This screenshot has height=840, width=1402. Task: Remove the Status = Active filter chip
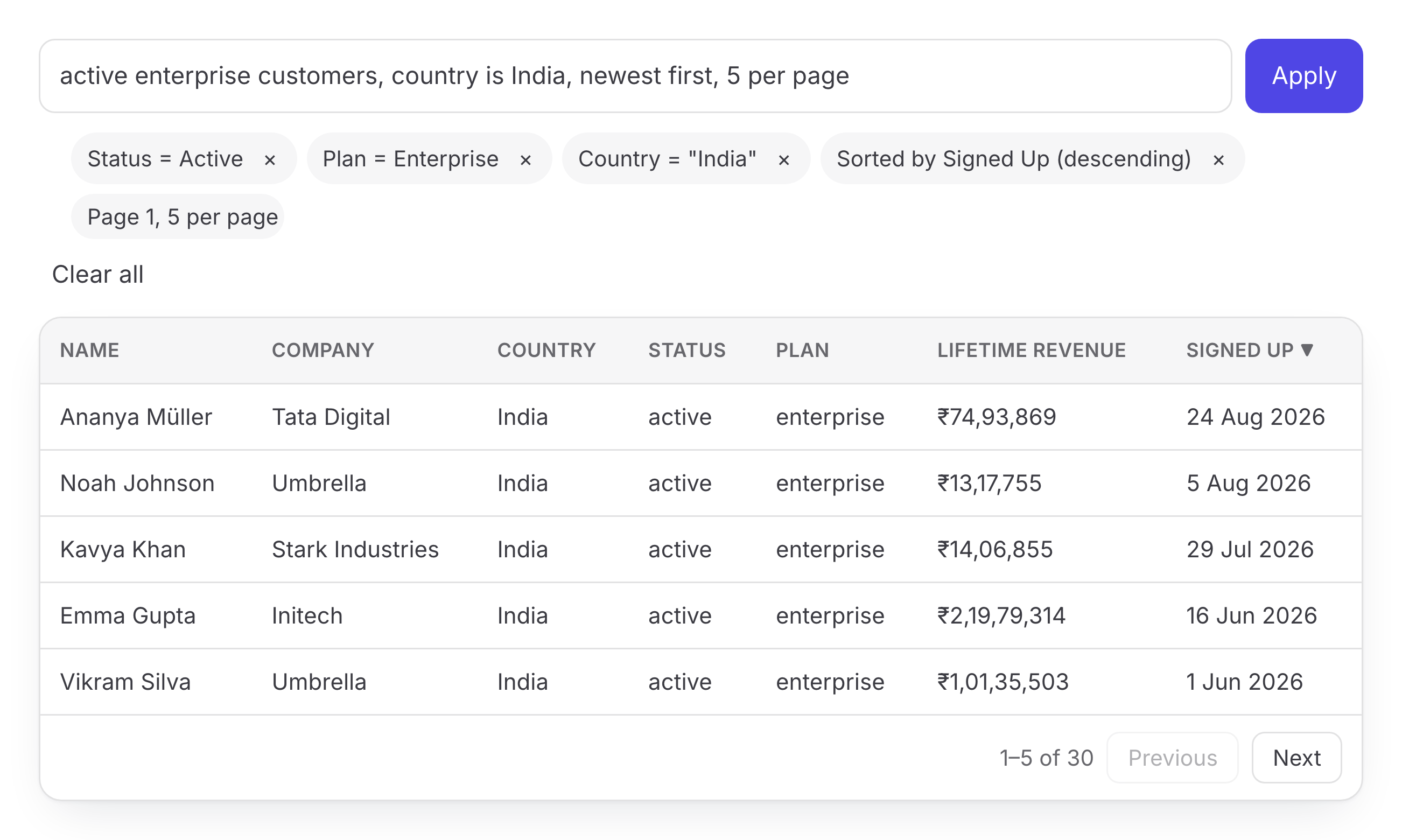pos(270,160)
